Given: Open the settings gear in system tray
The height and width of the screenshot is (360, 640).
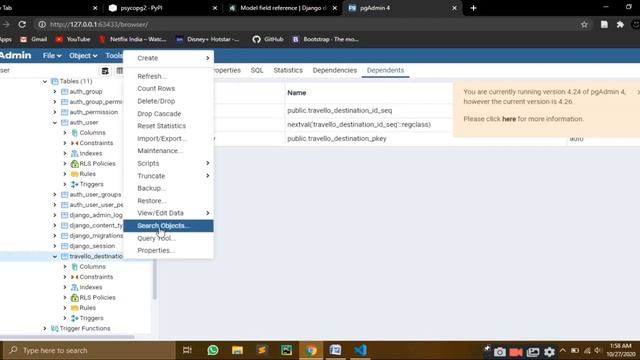Looking at the screenshot, I should tap(549, 352).
